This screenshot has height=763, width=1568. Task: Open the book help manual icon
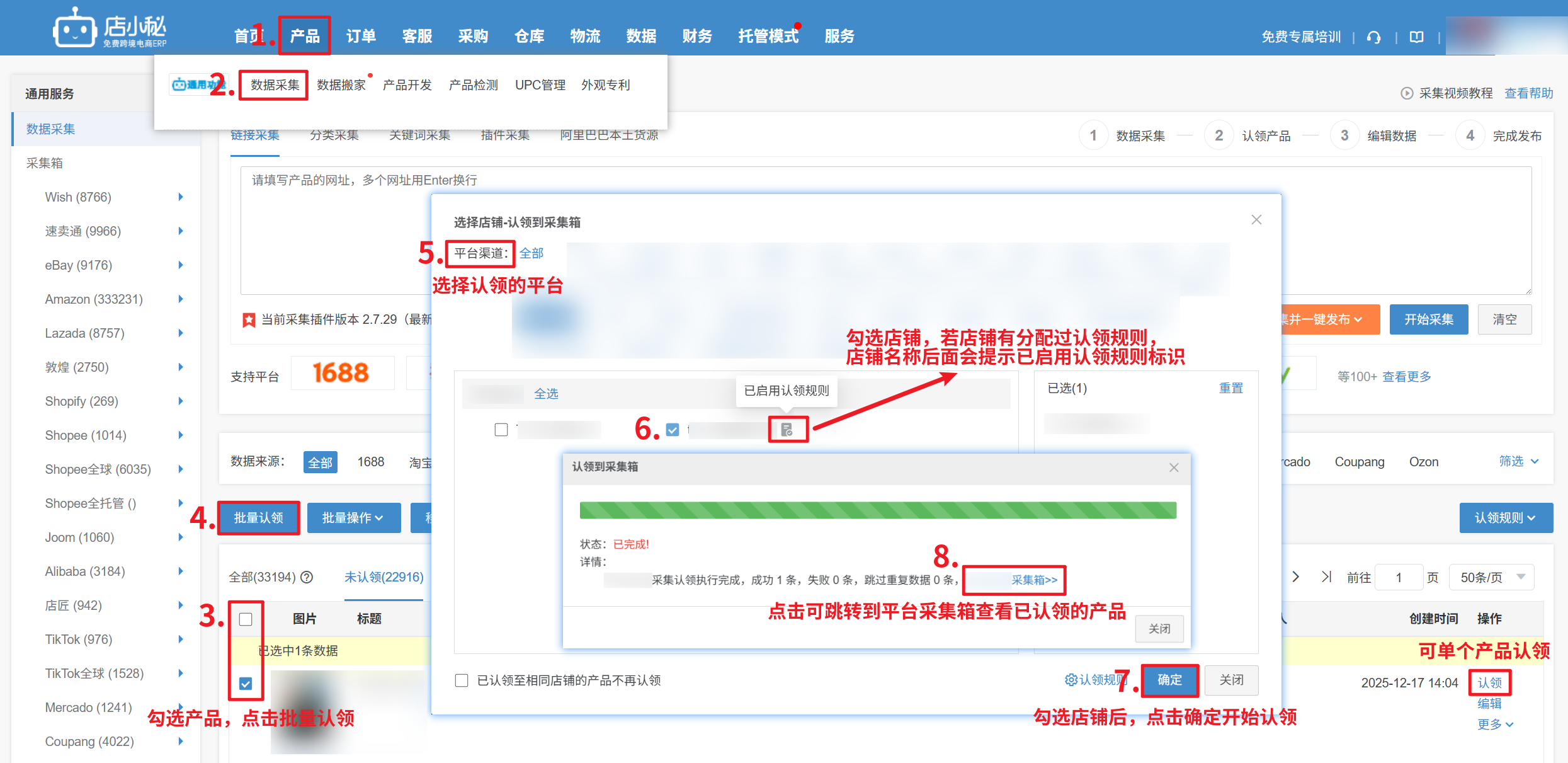tap(1416, 37)
